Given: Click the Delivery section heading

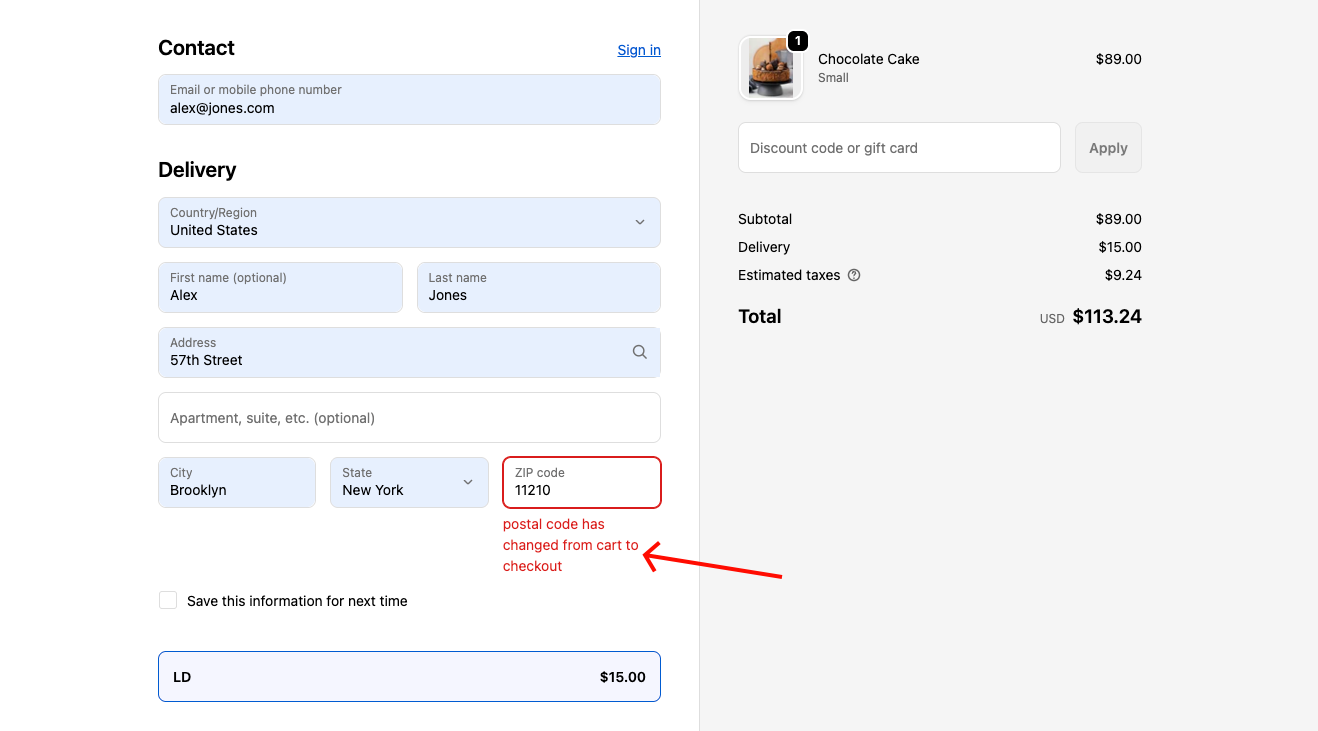Looking at the screenshot, I should pyautogui.click(x=197, y=170).
